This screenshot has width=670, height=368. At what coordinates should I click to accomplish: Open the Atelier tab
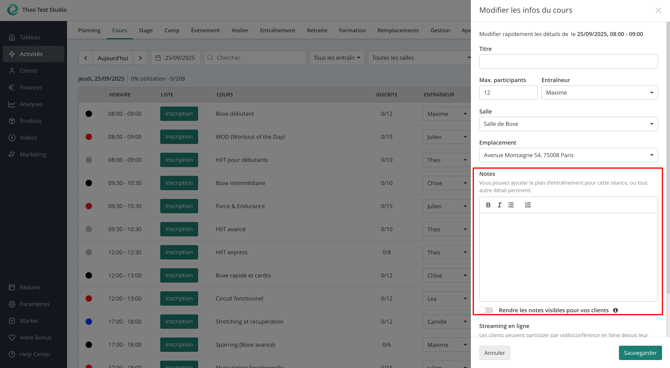coord(240,30)
